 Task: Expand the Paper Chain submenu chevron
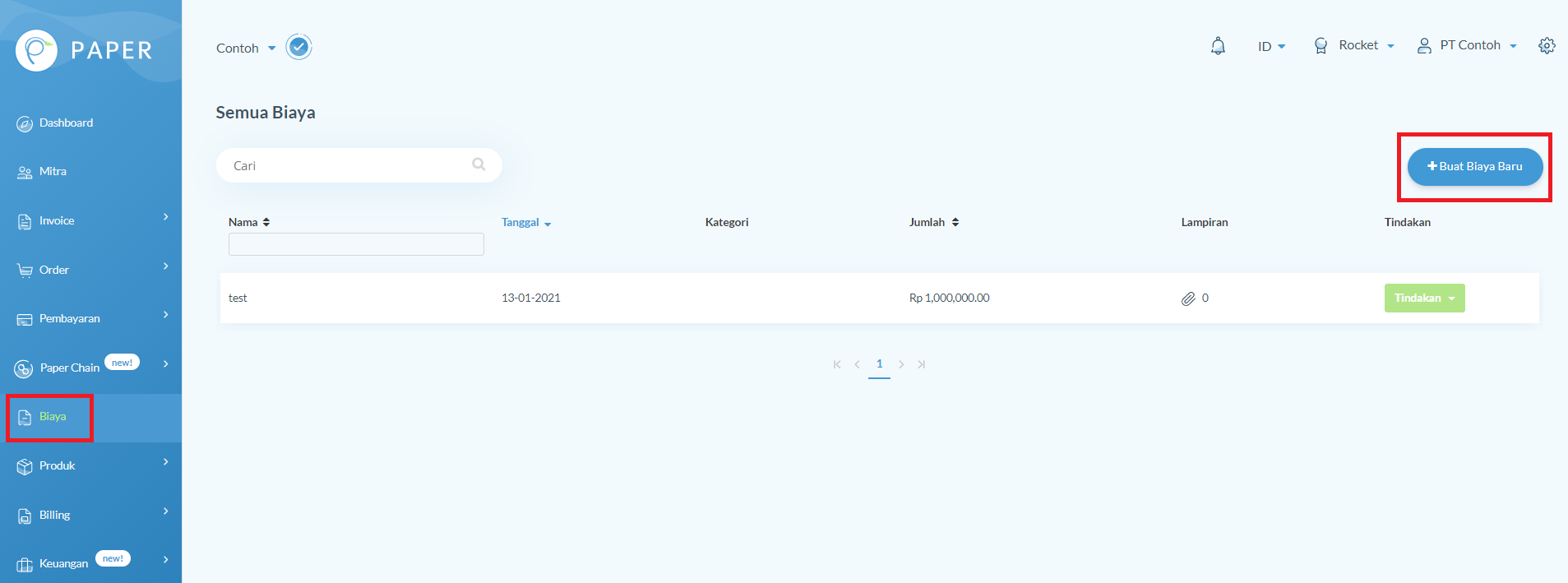tap(166, 363)
